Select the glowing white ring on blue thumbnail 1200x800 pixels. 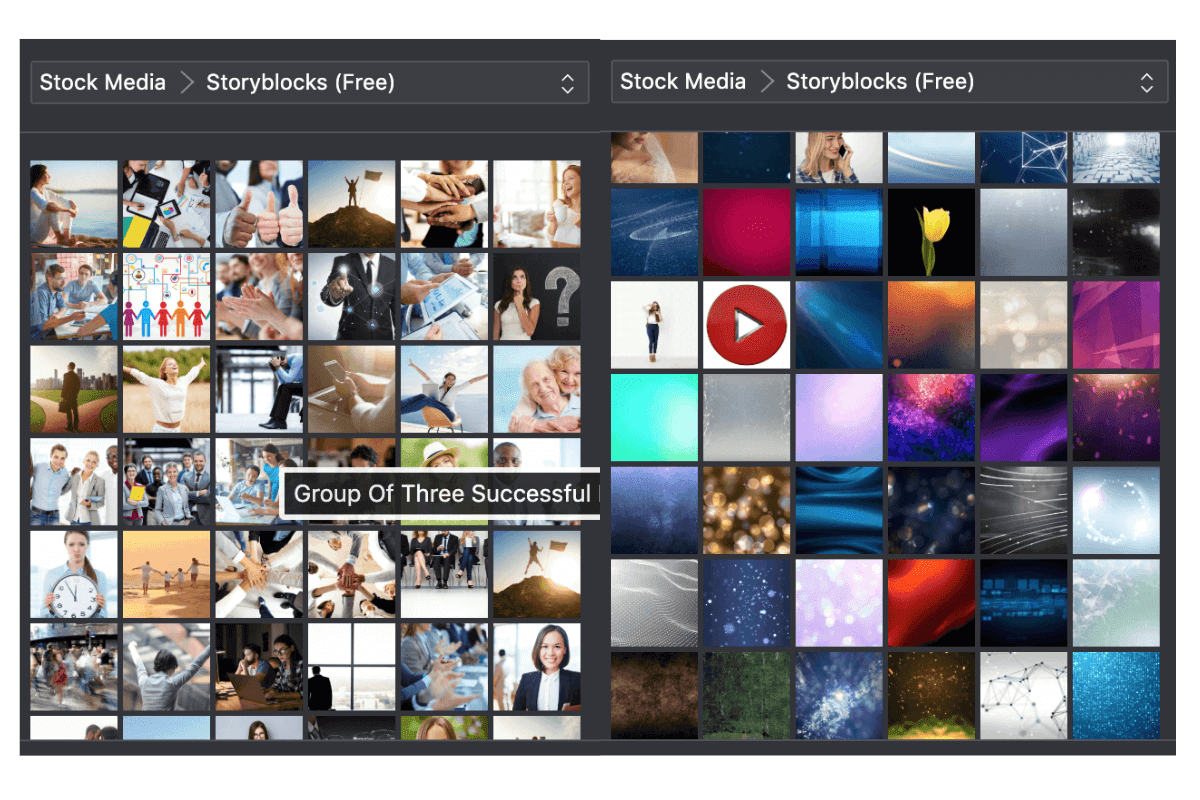point(1116,510)
